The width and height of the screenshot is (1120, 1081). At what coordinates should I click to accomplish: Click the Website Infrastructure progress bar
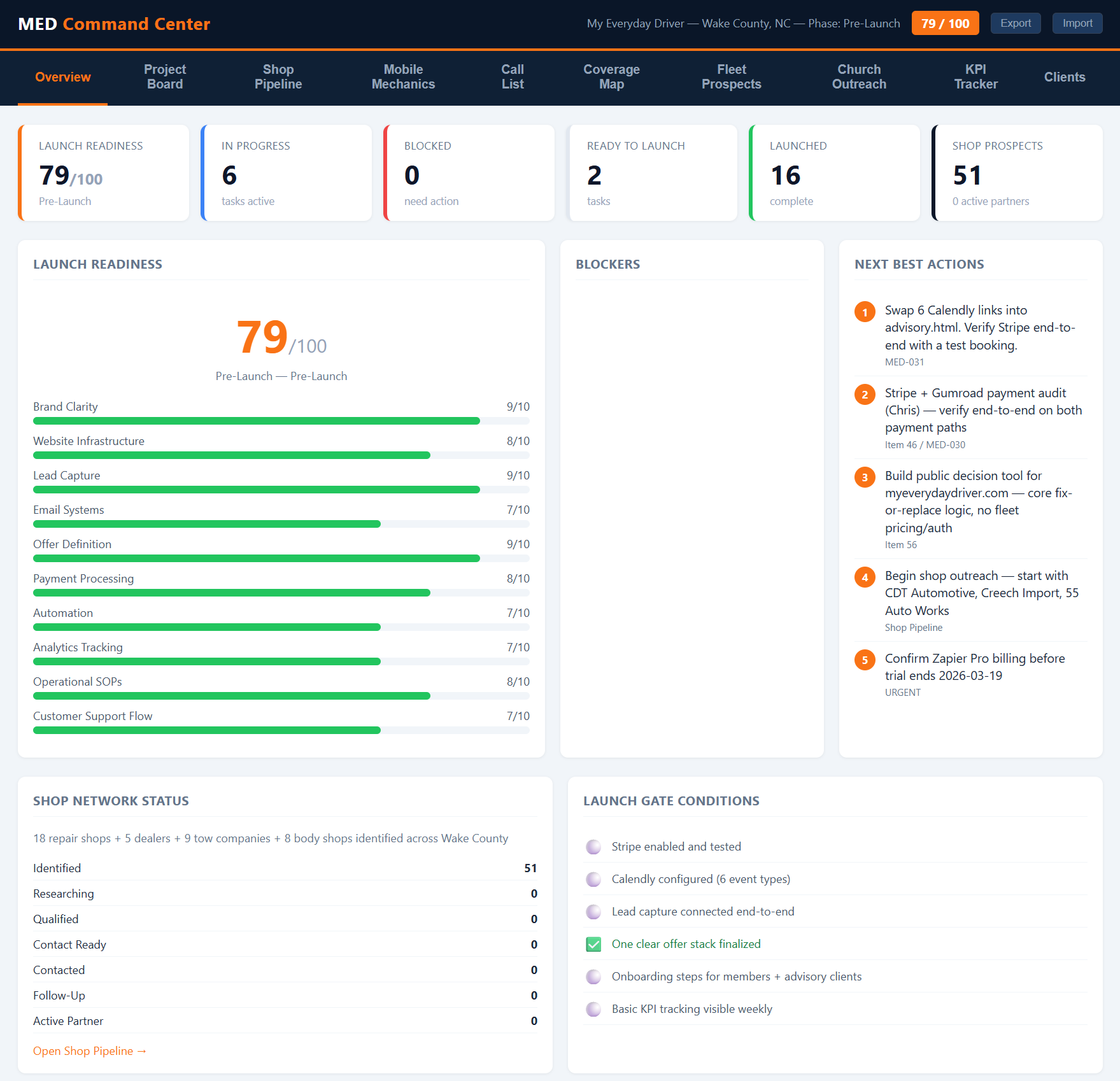[281, 455]
